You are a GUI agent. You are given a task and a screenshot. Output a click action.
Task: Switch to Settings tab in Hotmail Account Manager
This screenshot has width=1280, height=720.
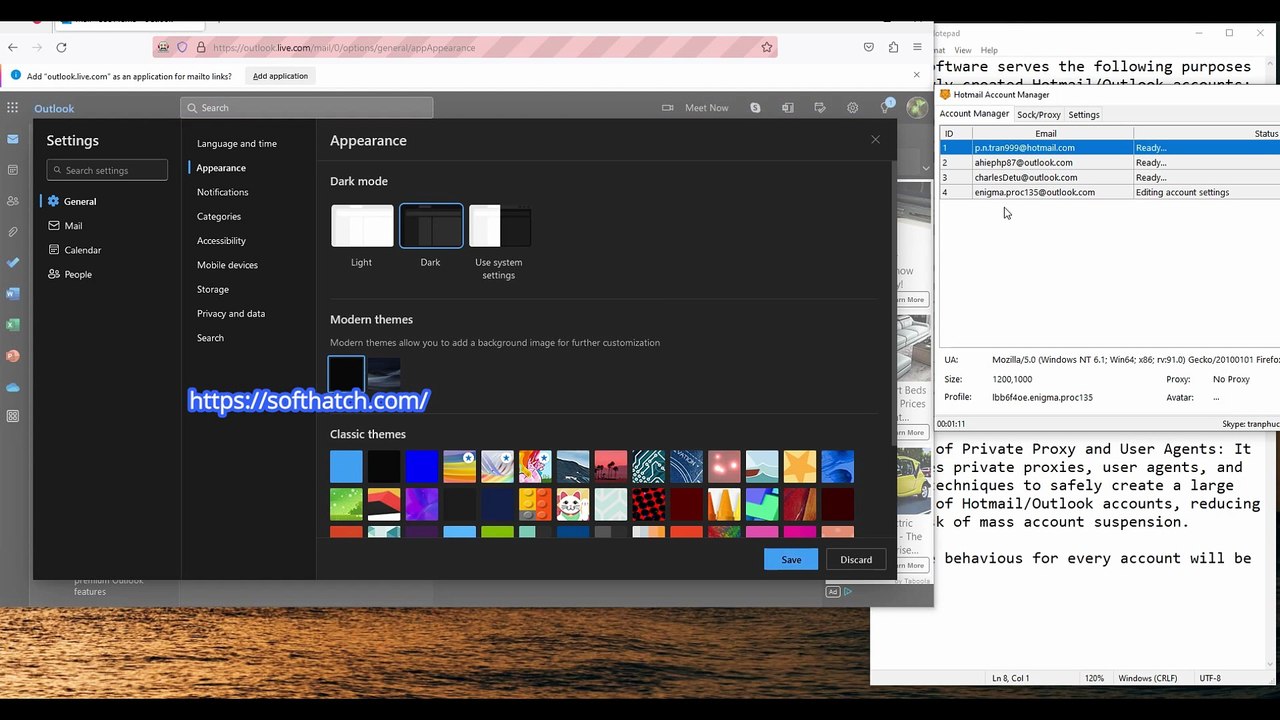click(1084, 115)
